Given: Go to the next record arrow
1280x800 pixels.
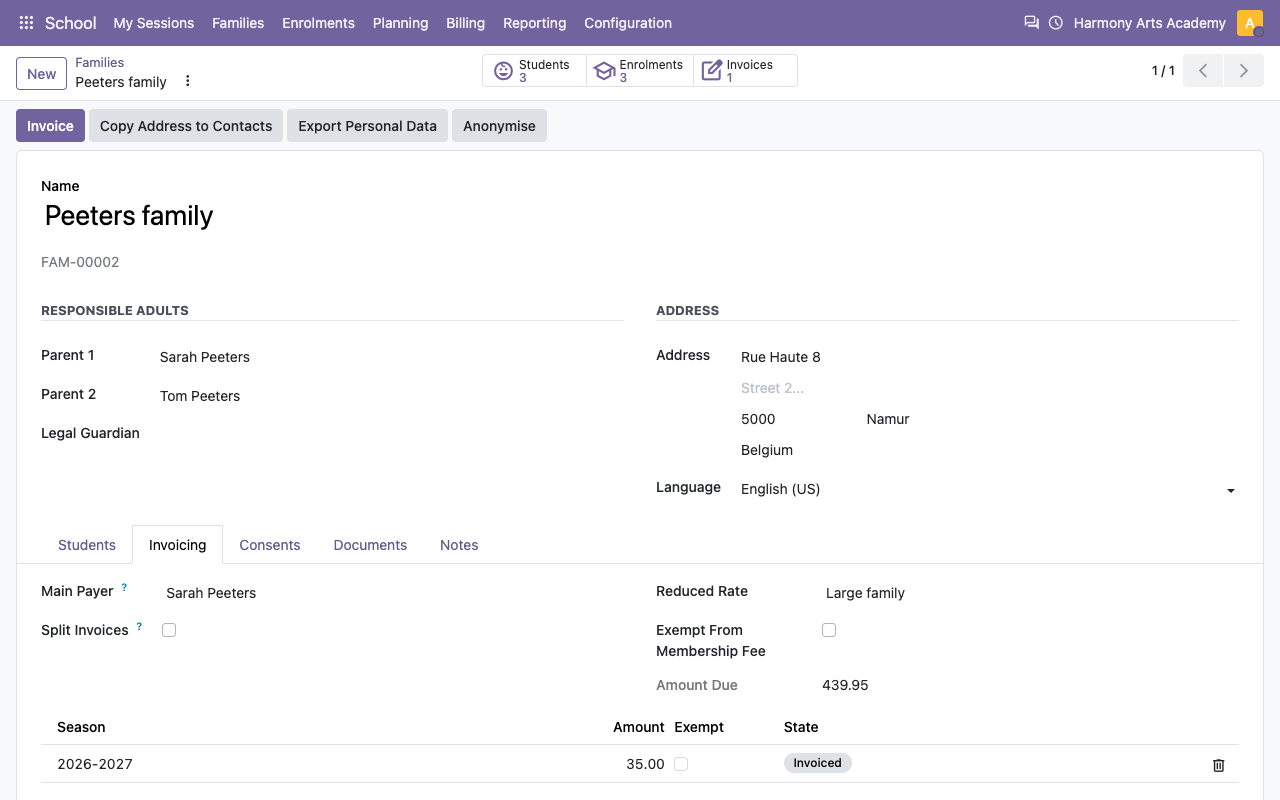Looking at the screenshot, I should pyautogui.click(x=1244, y=71).
